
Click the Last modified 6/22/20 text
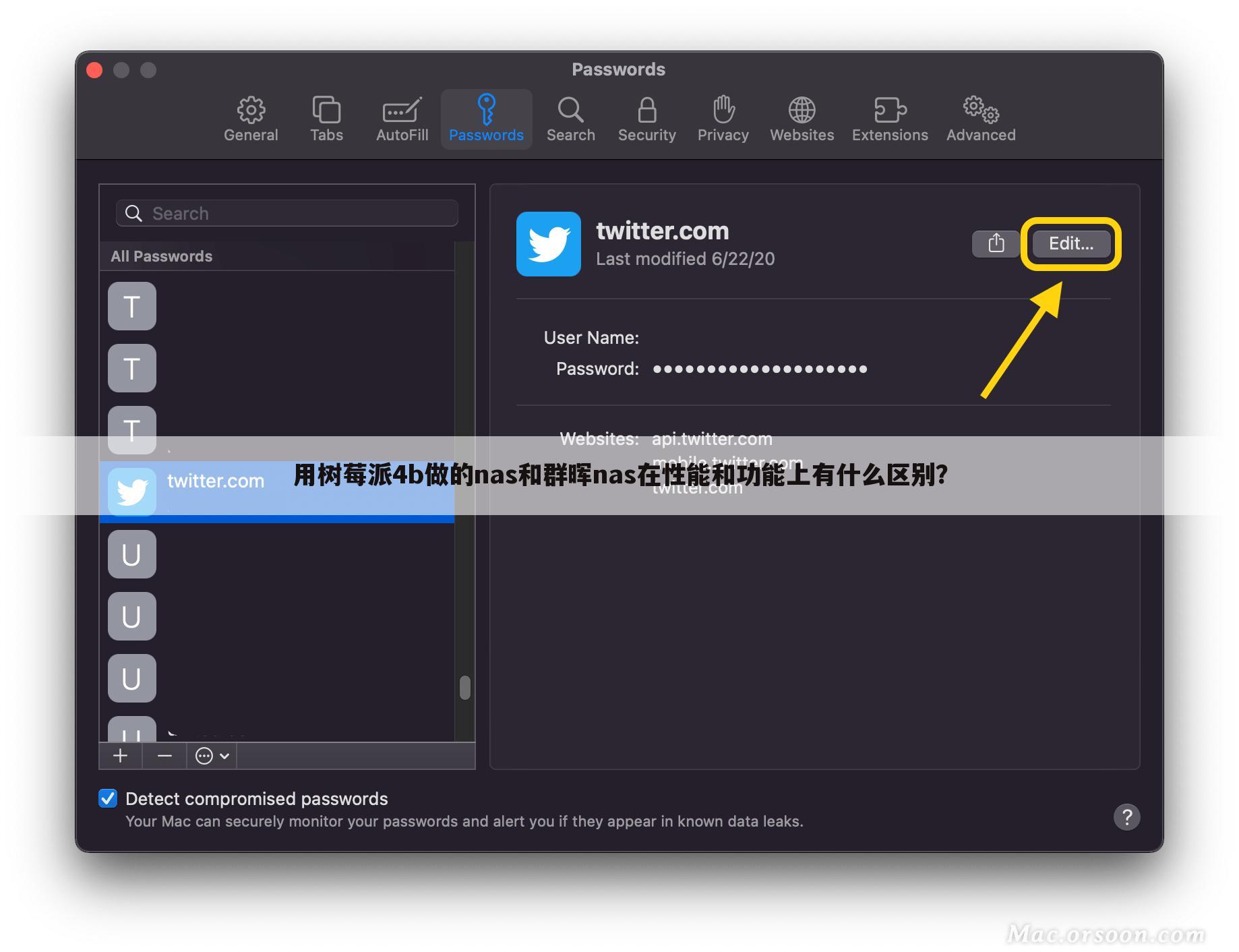(685, 259)
